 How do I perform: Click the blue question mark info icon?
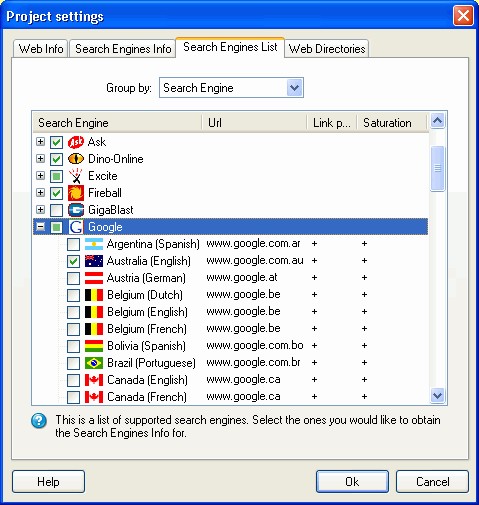pyautogui.click(x=39, y=421)
